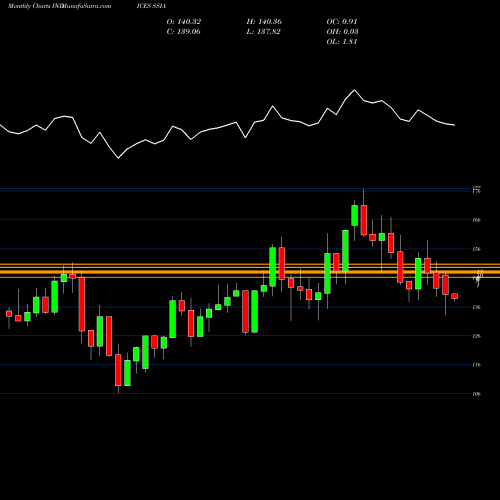Select the "ICES SSIA" symbol label
The image size is (500, 500).
pos(151,6)
